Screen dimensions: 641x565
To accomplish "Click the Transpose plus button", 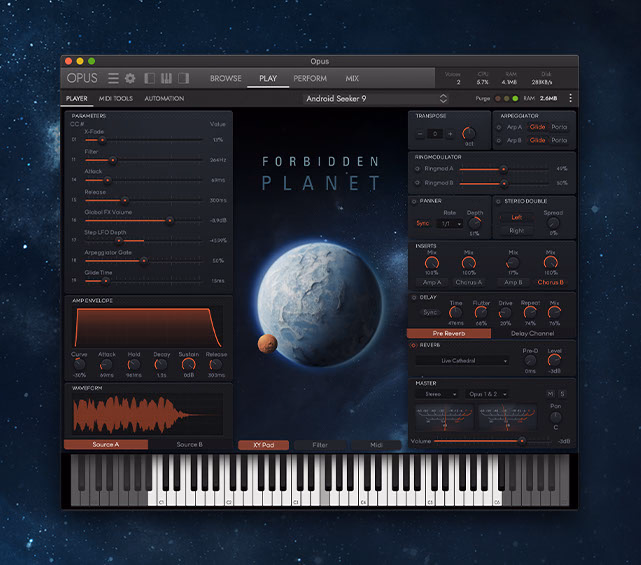I will pos(450,134).
